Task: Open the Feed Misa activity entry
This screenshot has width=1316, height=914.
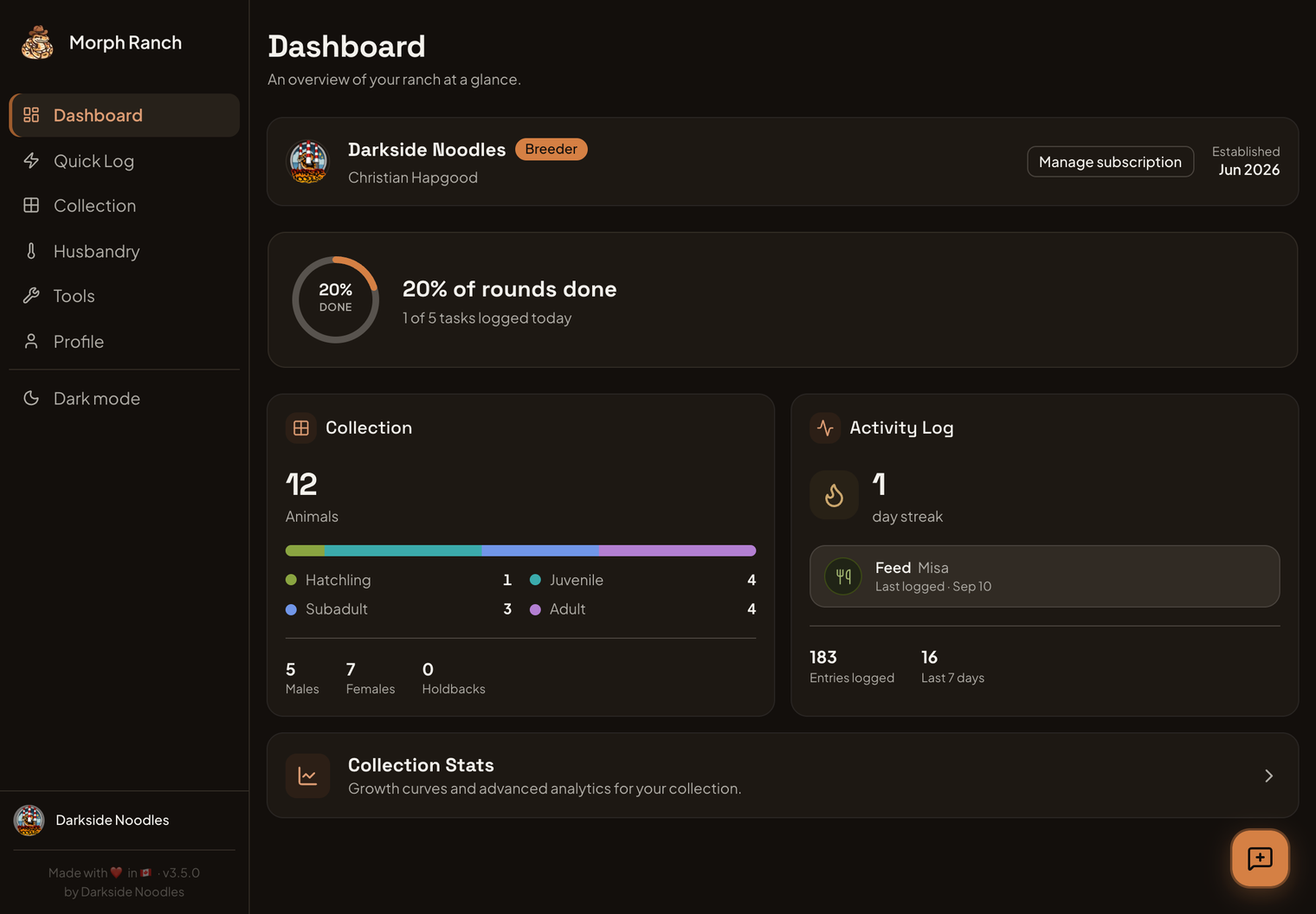Action: [1044, 576]
